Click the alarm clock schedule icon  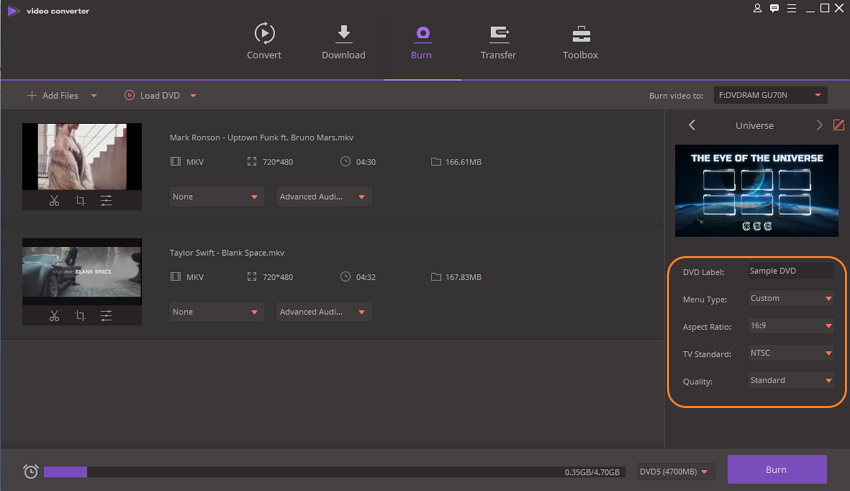tap(30, 471)
